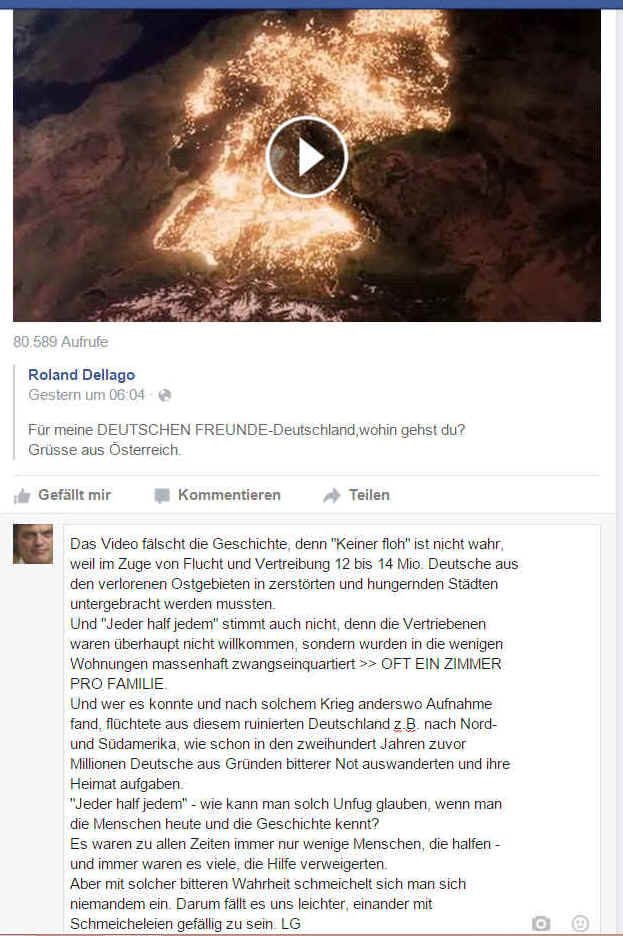This screenshot has width=623, height=936.
Task: Open the emoji smiley picker
Action: pyautogui.click(x=580, y=923)
